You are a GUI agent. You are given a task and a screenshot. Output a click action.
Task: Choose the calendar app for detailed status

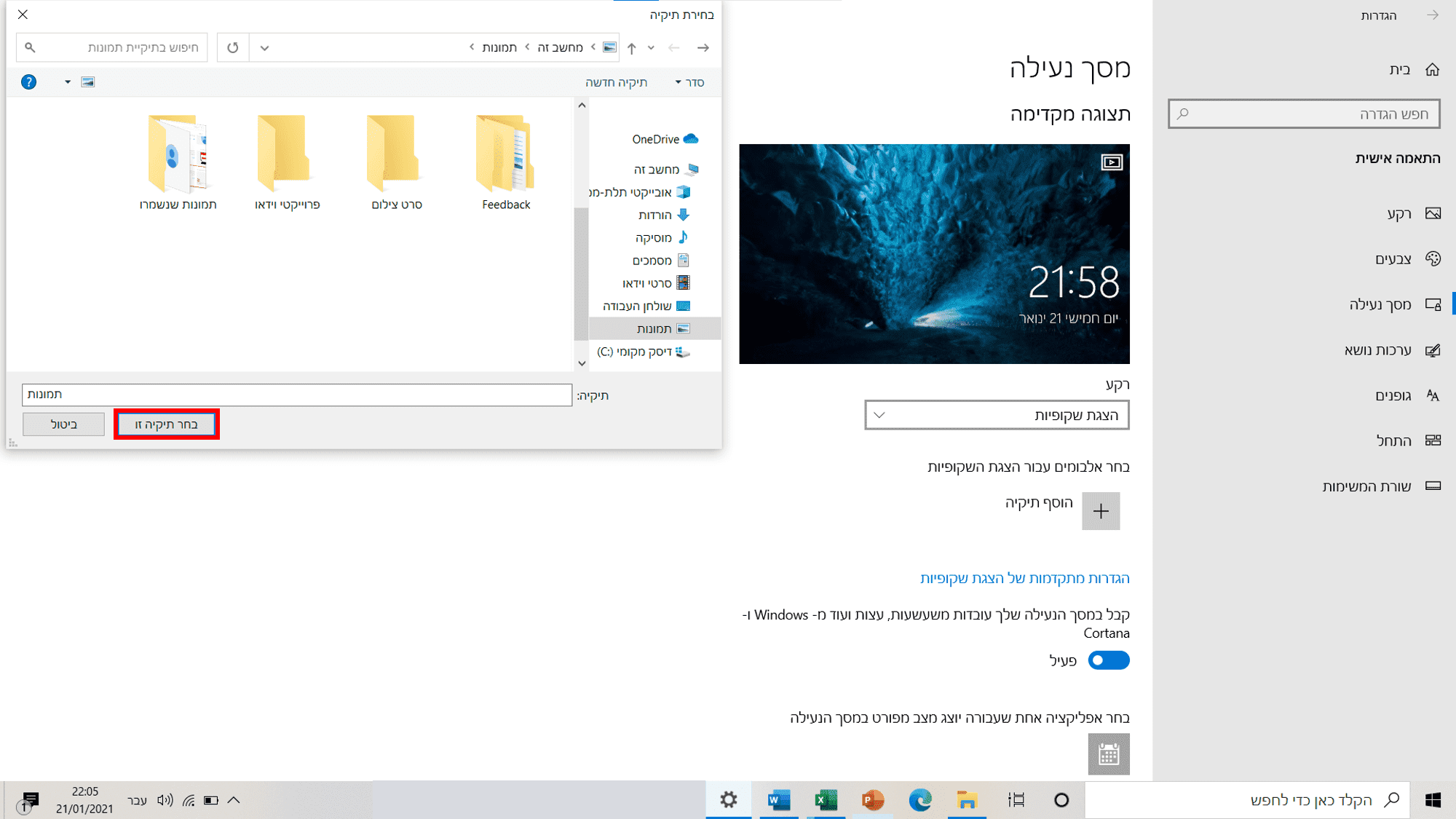coord(1109,754)
